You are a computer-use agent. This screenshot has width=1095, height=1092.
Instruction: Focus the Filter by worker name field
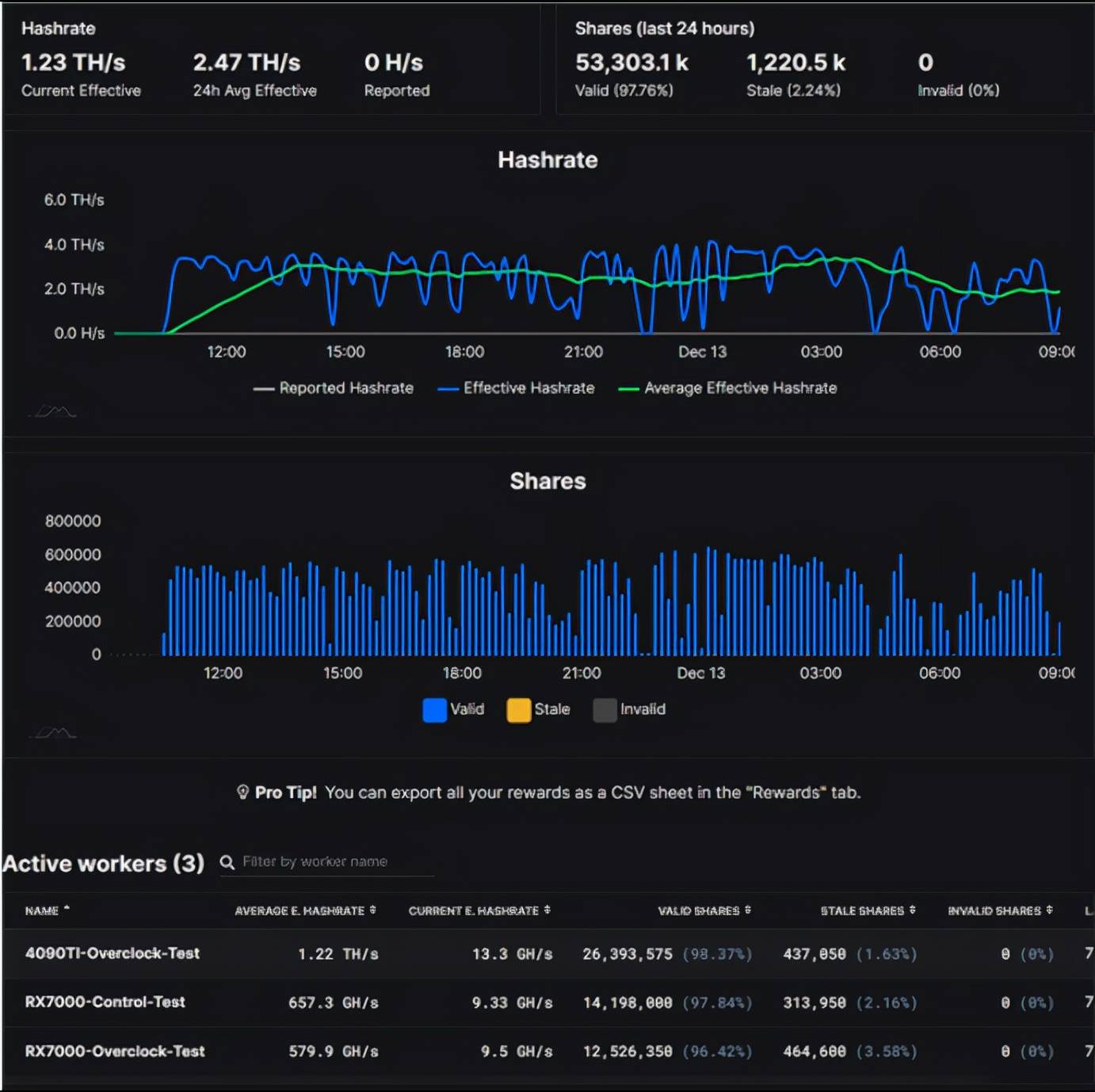[333, 862]
